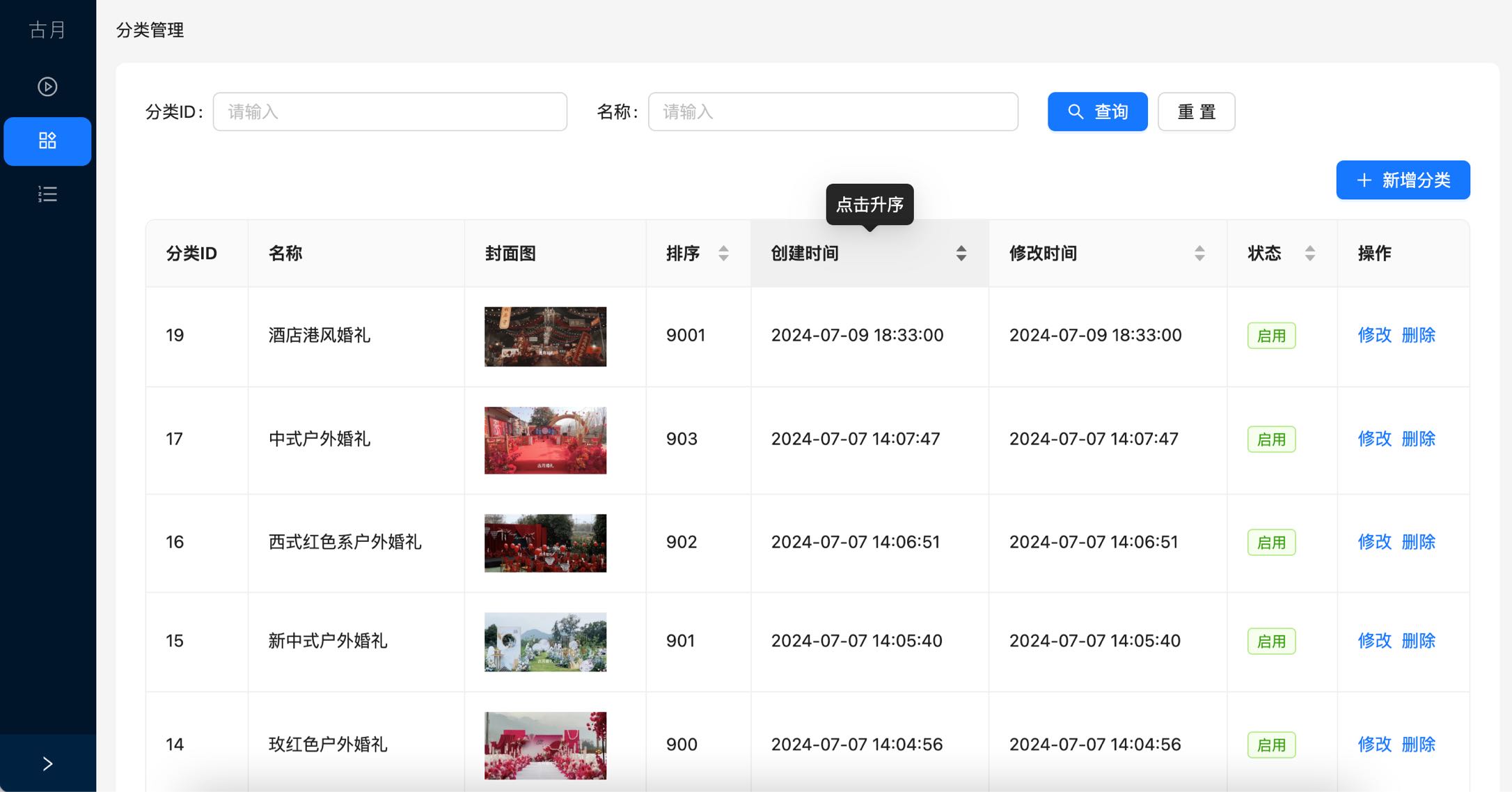Click 删除 for 西式红色系户外婚礼 row

tap(1419, 542)
